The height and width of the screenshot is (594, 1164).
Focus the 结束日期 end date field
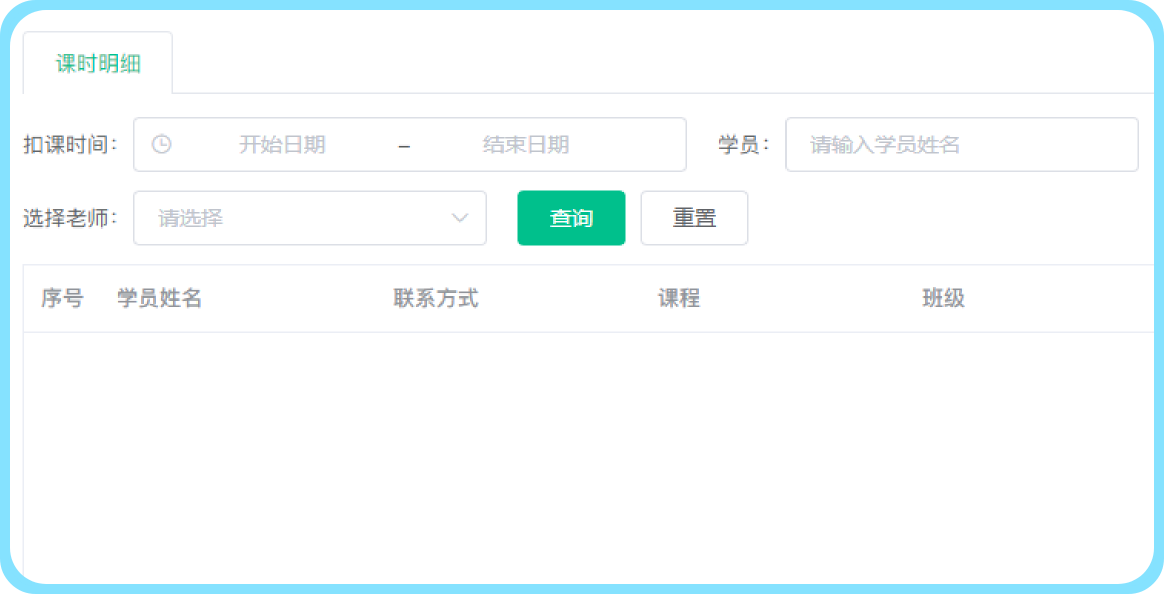click(x=526, y=144)
